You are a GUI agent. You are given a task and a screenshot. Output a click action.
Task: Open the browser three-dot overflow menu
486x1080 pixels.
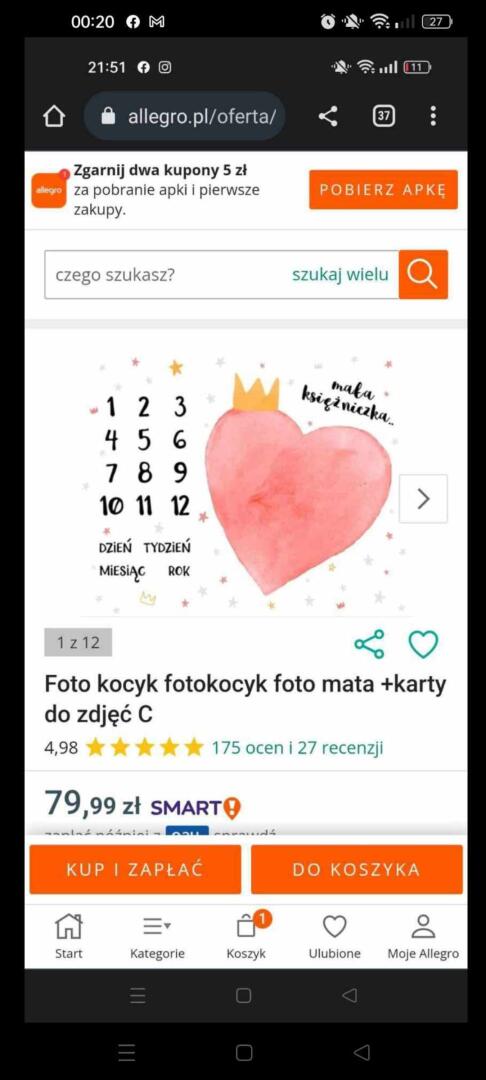coord(432,116)
